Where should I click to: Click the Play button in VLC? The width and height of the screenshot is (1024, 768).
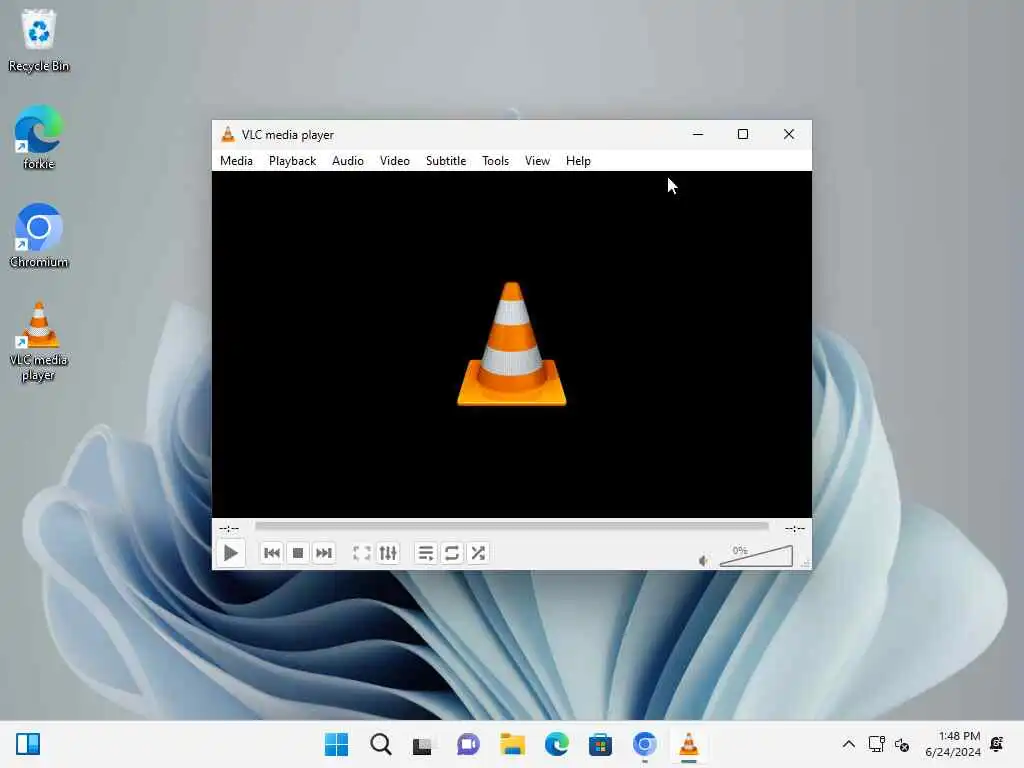click(x=231, y=553)
